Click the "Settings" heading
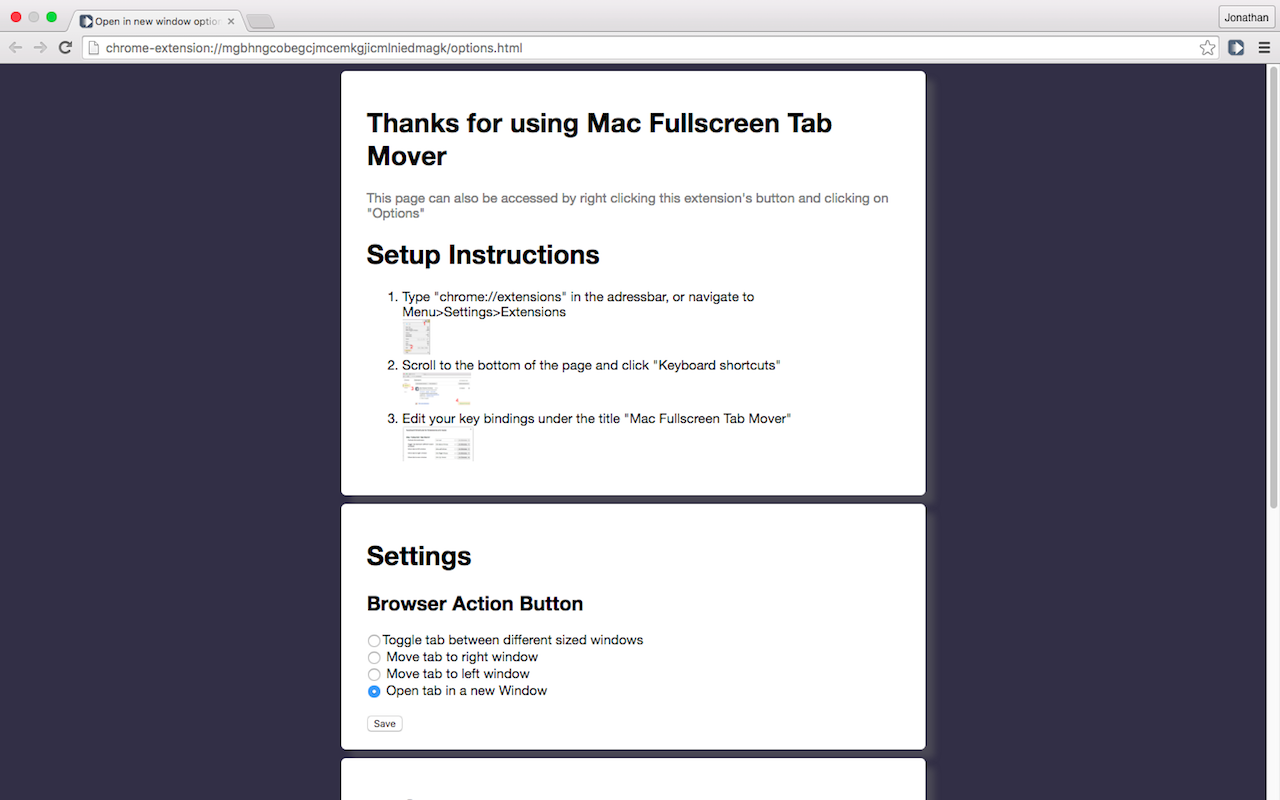 pyautogui.click(x=419, y=556)
